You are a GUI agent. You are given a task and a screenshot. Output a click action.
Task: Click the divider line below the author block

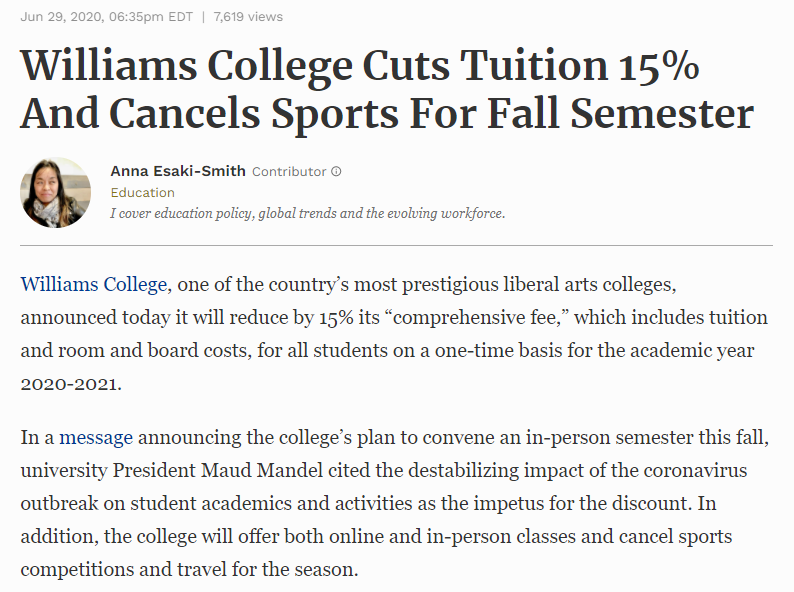point(396,245)
